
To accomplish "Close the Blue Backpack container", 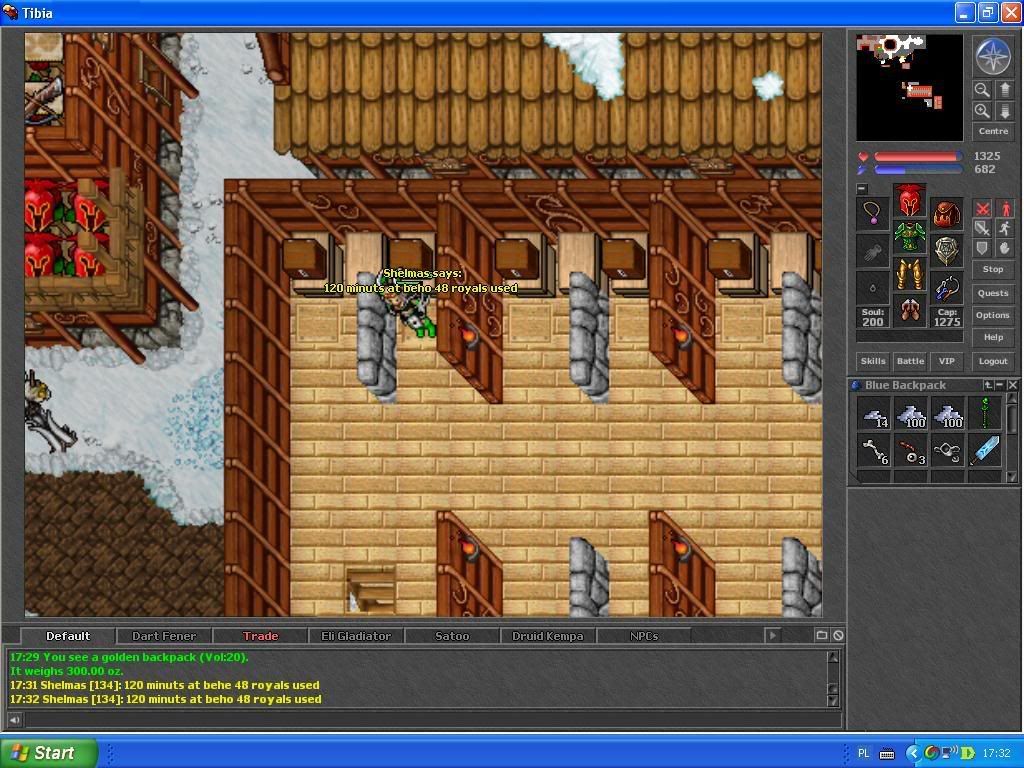I will [1012, 385].
